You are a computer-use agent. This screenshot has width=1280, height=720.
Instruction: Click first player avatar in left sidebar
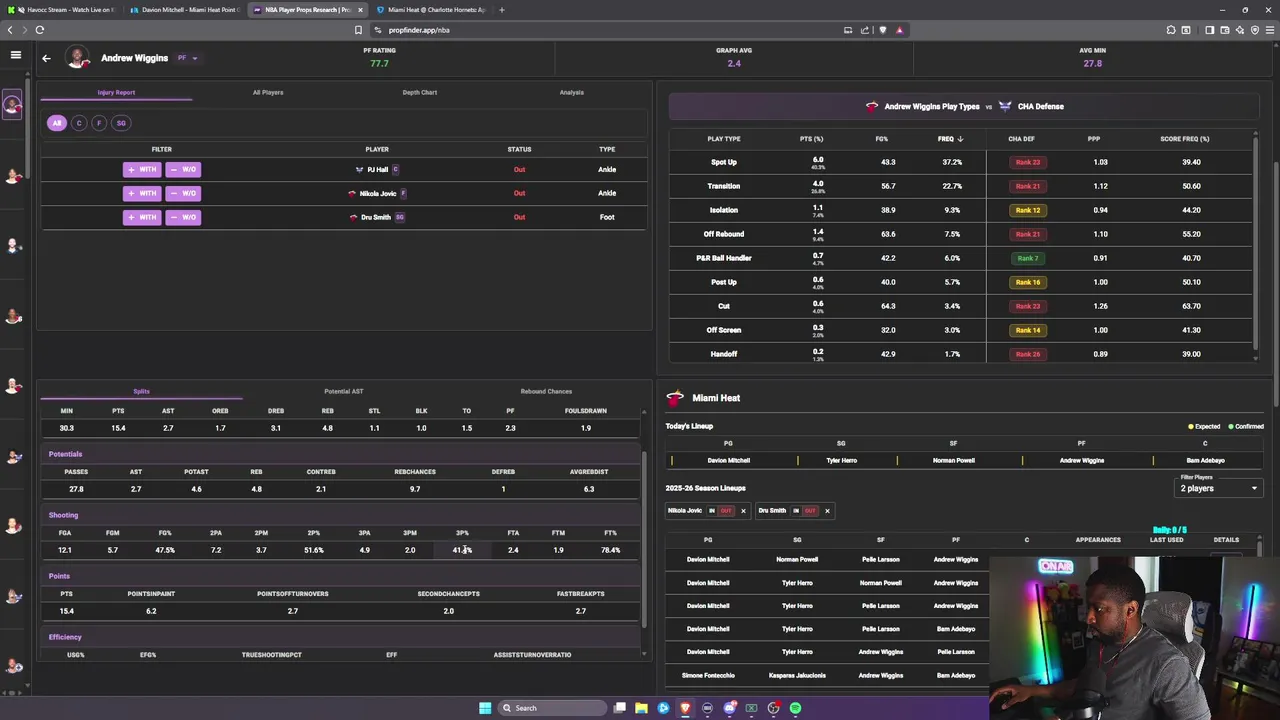pos(12,105)
